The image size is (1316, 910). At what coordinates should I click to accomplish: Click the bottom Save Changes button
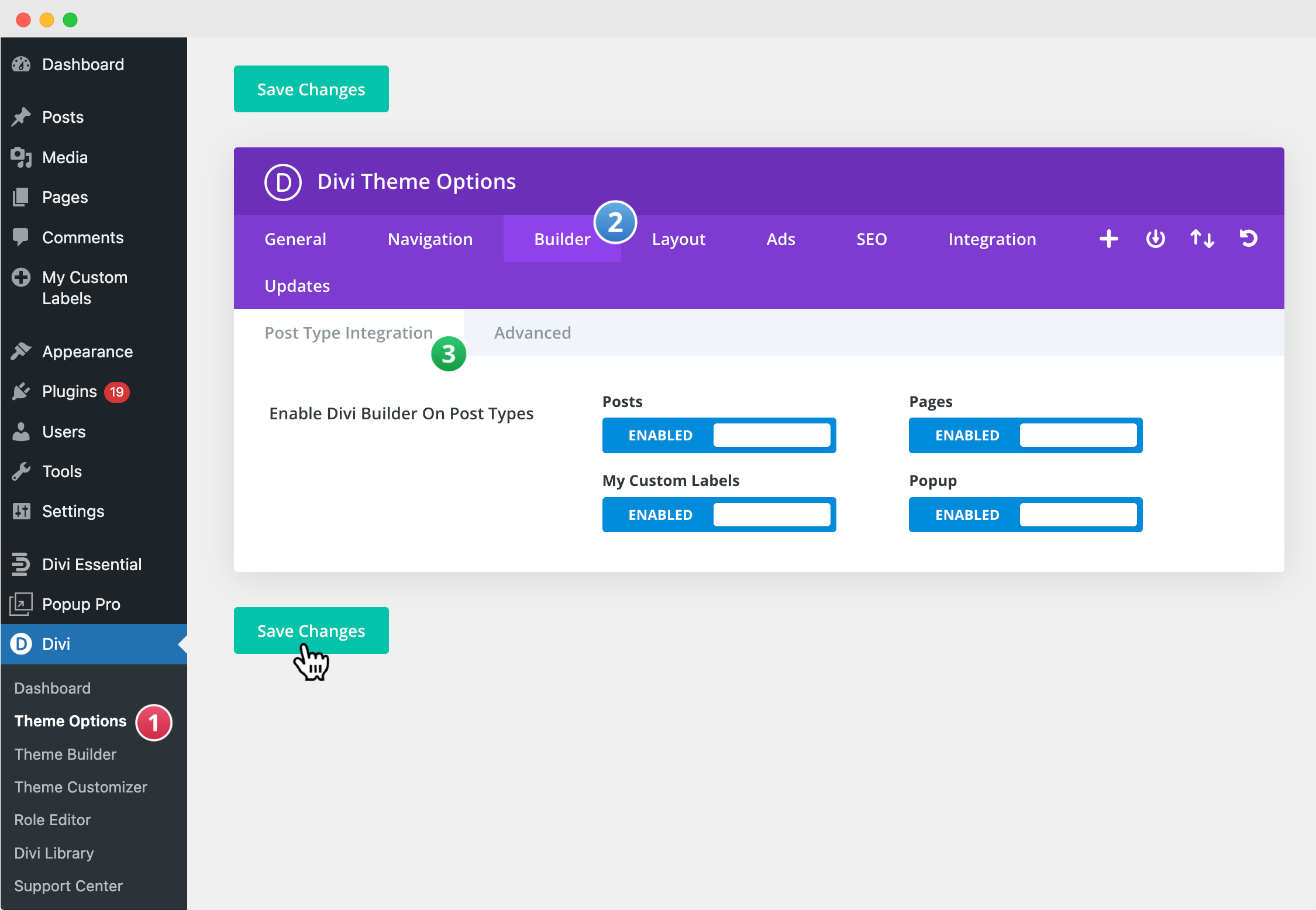[x=311, y=630]
